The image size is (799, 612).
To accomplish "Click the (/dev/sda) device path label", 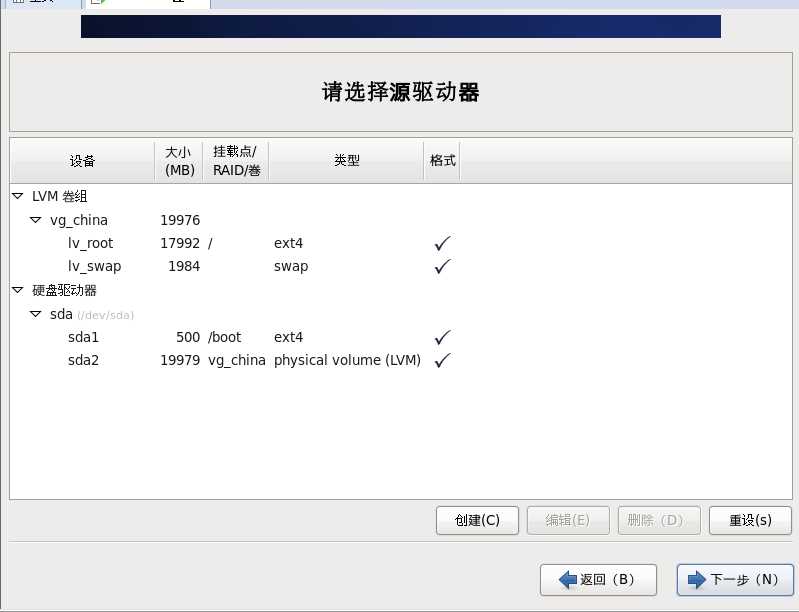I will 105,315.
